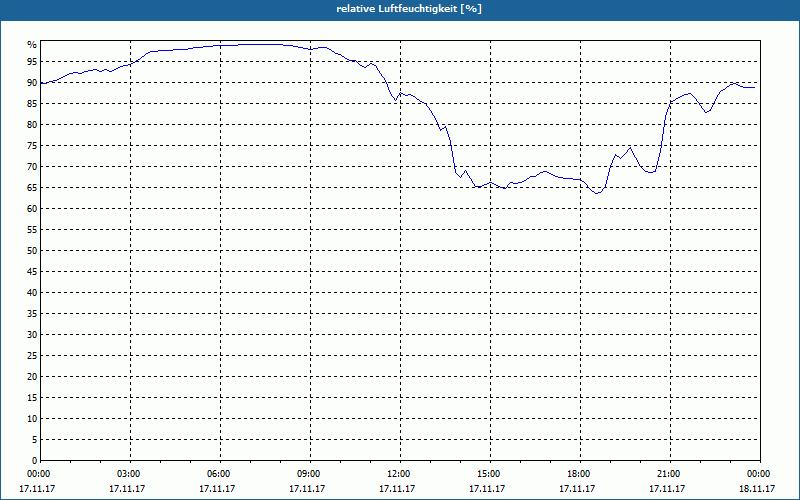Click the y-axis value 65

tap(32, 188)
